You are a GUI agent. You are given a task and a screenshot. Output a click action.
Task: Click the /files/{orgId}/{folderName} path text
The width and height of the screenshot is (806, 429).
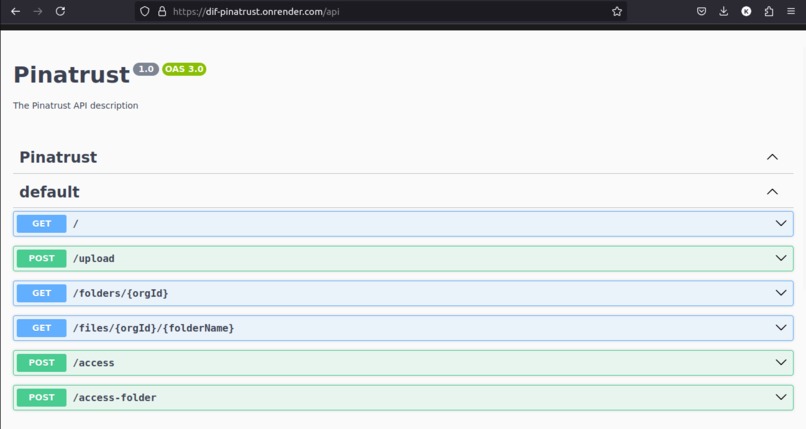pos(153,328)
